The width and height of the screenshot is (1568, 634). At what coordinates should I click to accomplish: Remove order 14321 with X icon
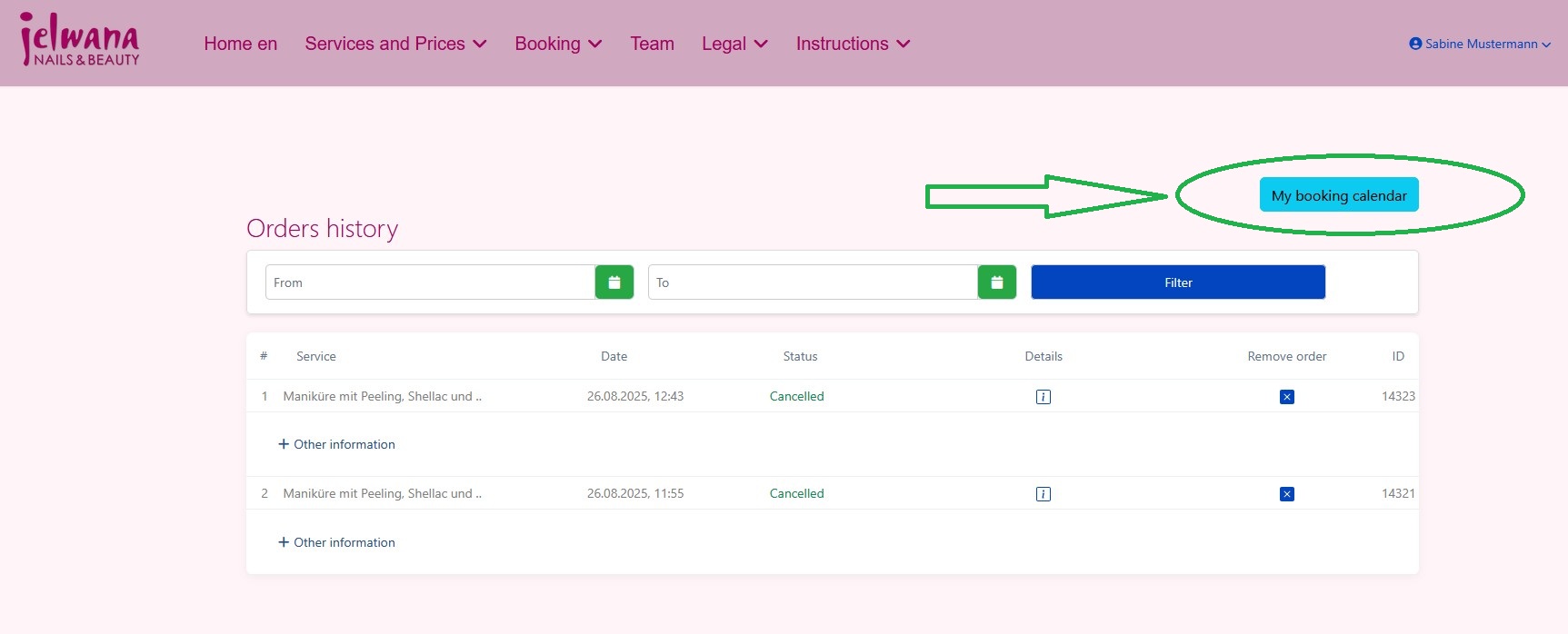click(x=1286, y=494)
